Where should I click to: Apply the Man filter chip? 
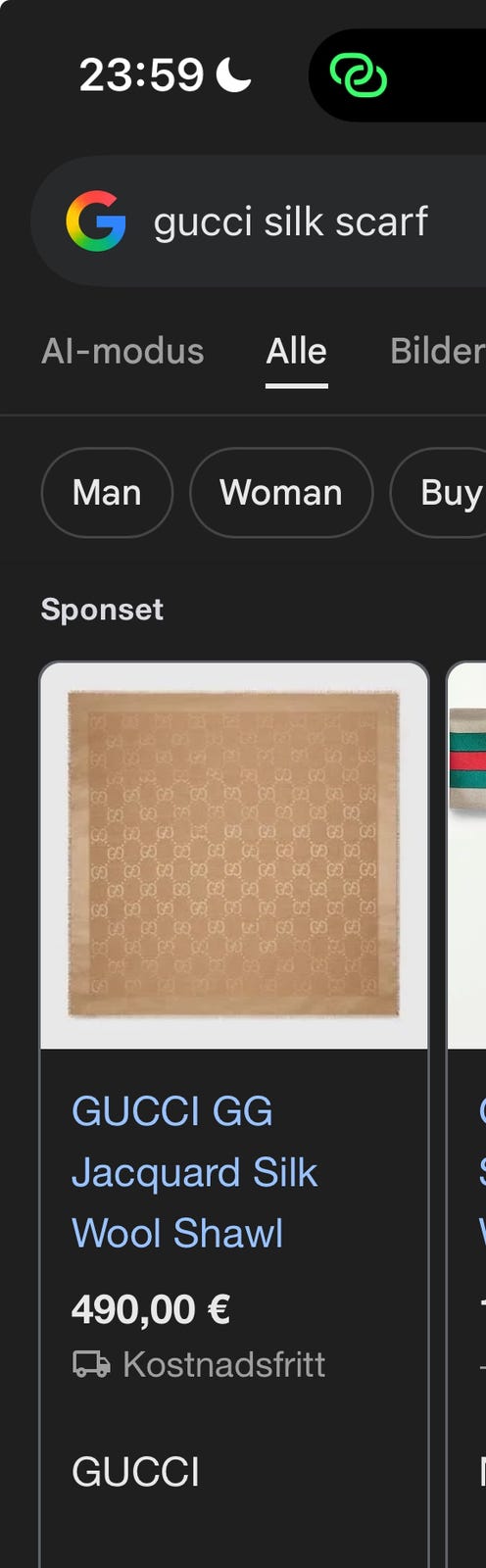[107, 493]
